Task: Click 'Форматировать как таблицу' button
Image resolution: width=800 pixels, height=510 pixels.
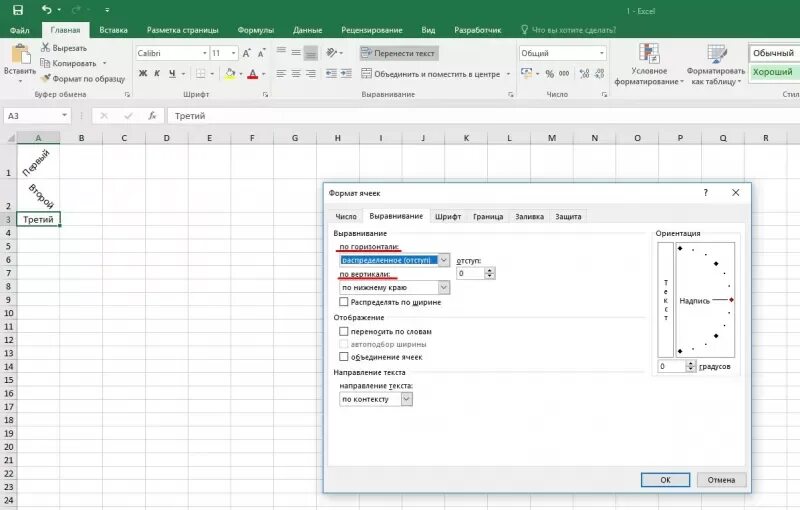Action: tap(715, 64)
